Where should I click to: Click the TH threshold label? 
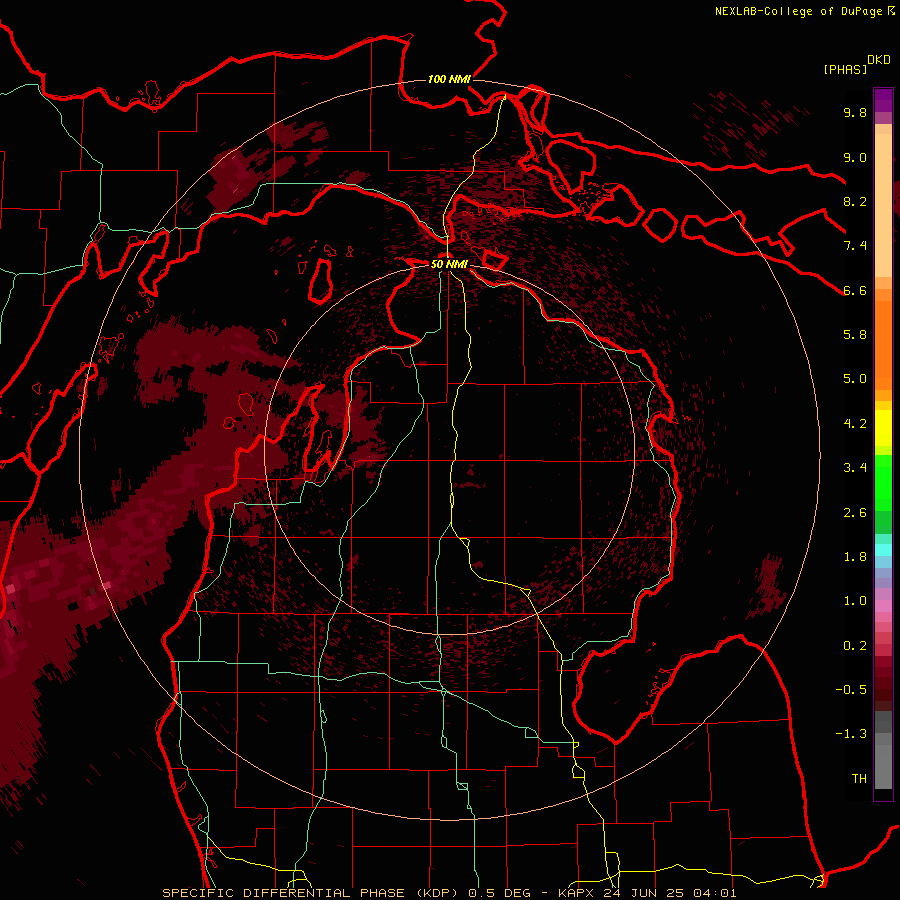click(859, 779)
